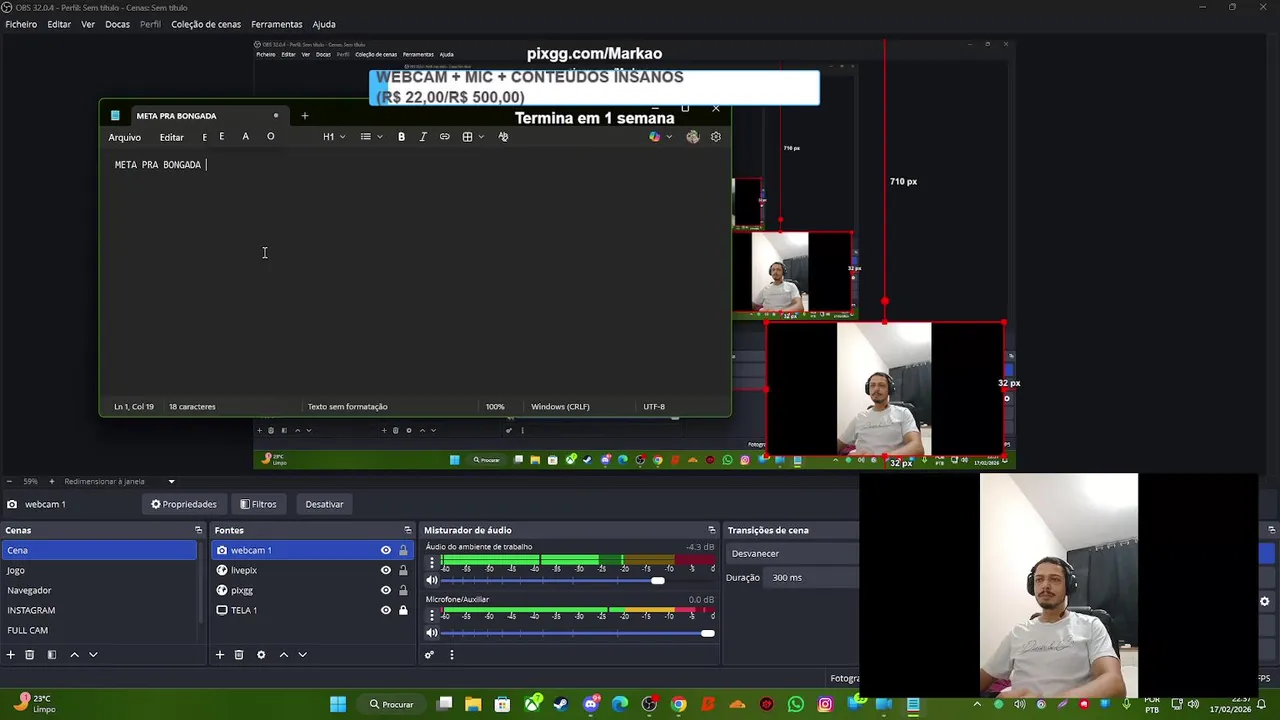Open the 100% zoom selector in Notepad
Image resolution: width=1280 pixels, height=720 pixels.
coord(495,406)
